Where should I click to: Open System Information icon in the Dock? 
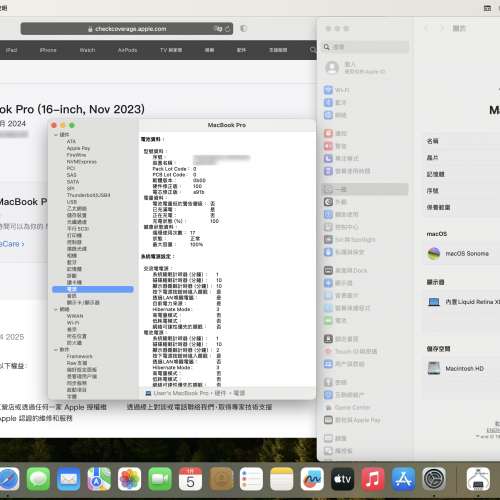[x=478, y=479]
